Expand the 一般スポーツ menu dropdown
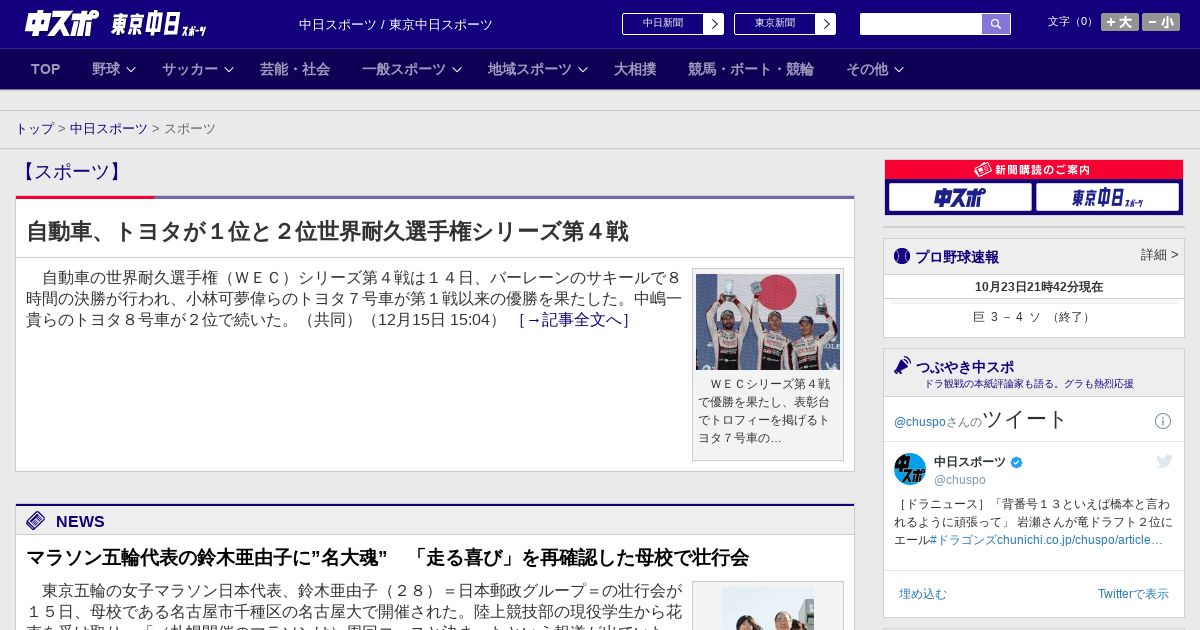 [x=412, y=69]
